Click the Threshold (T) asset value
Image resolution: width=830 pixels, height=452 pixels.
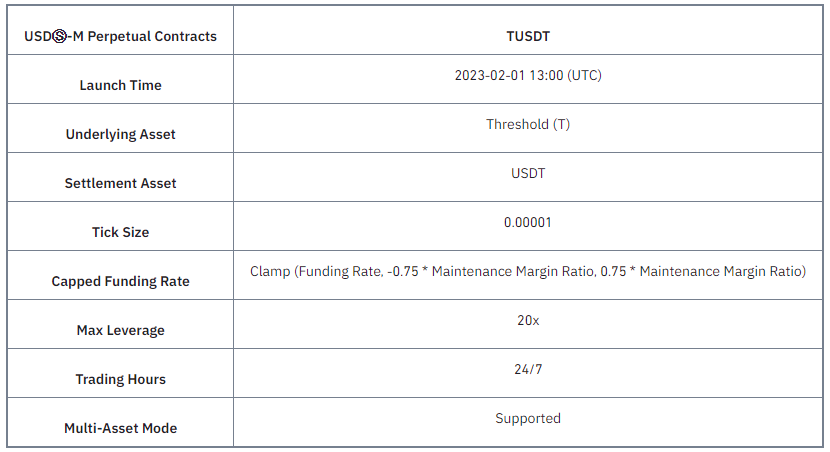[528, 124]
